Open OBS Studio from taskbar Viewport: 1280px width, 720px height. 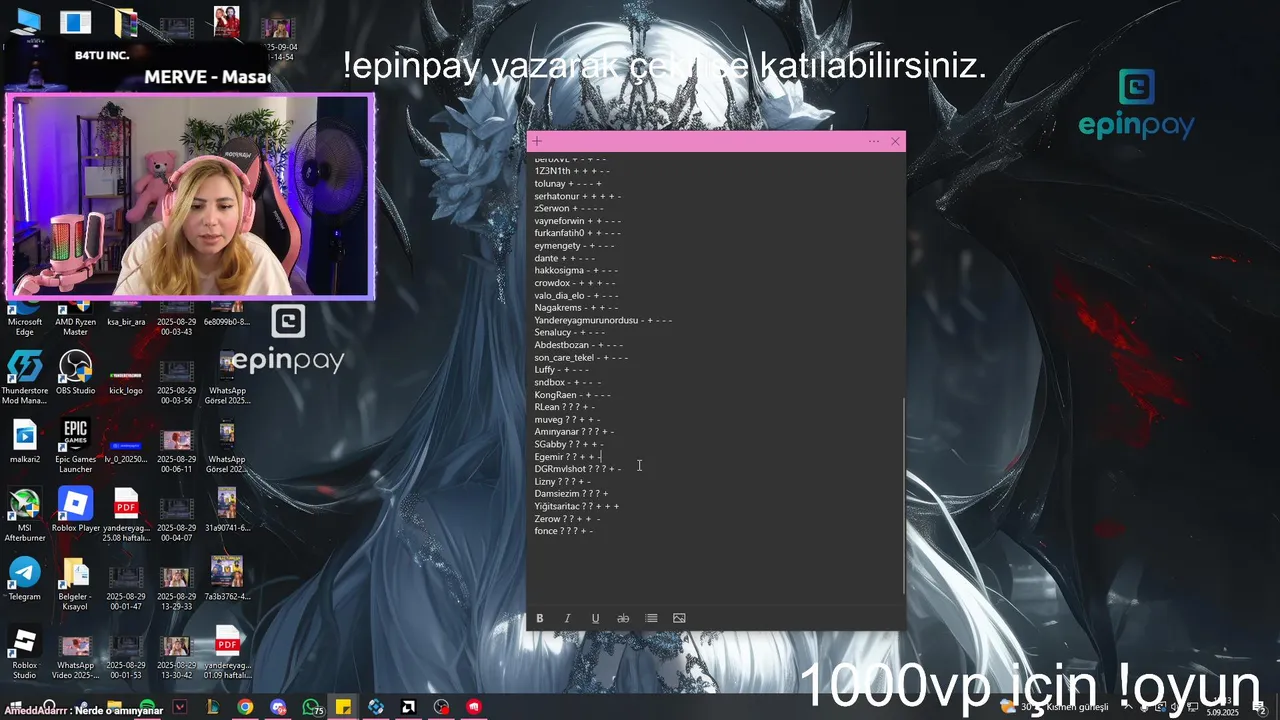(442, 707)
